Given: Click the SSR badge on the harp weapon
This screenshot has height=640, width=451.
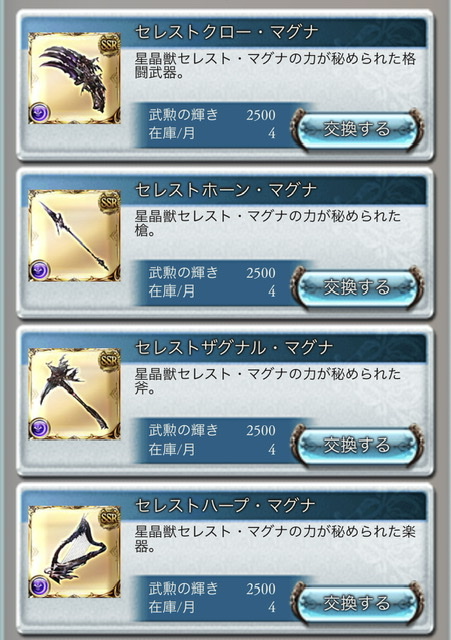Looking at the screenshot, I should coord(109,518).
